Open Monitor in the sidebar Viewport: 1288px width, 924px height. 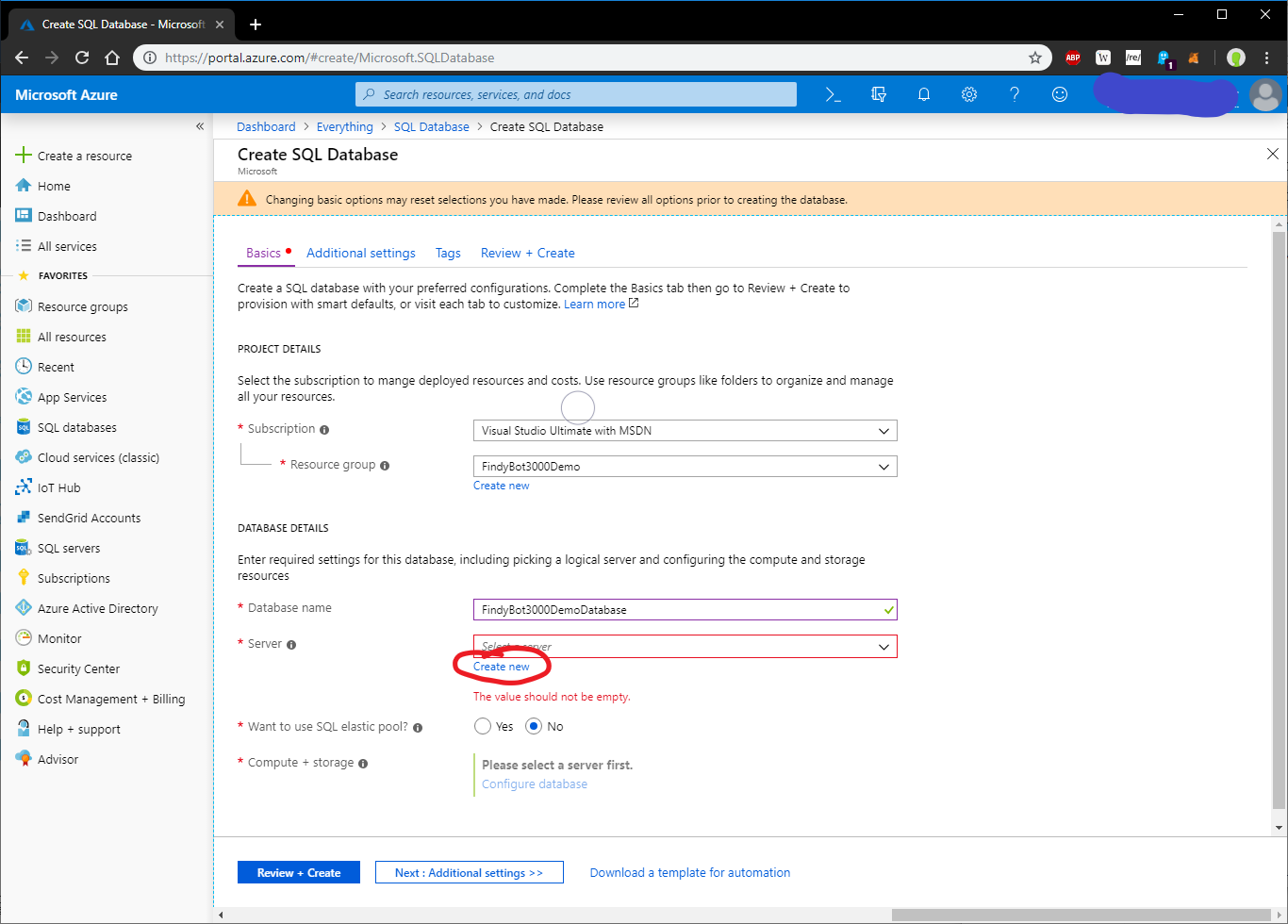[59, 638]
